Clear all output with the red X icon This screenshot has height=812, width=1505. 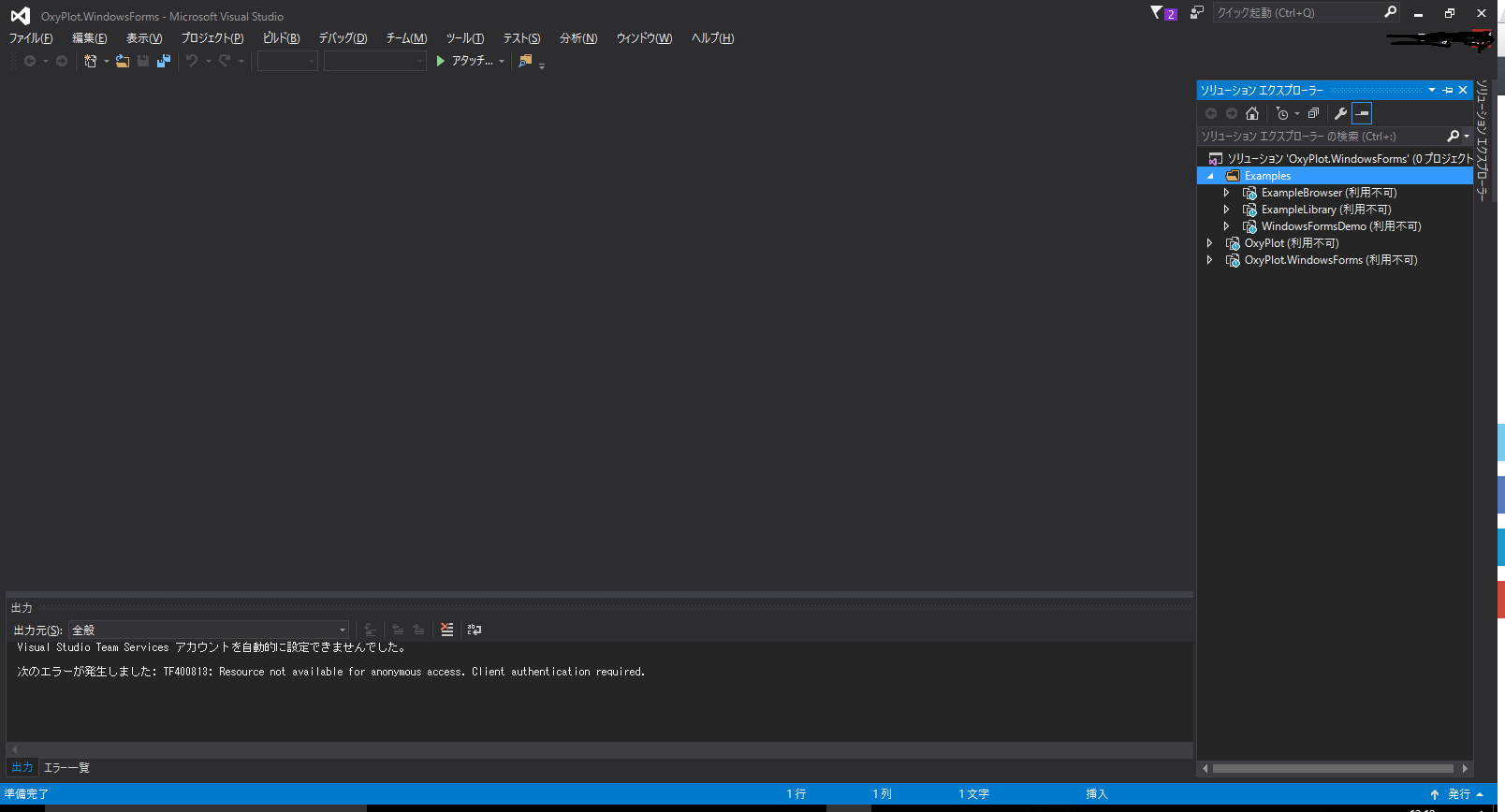click(x=446, y=630)
